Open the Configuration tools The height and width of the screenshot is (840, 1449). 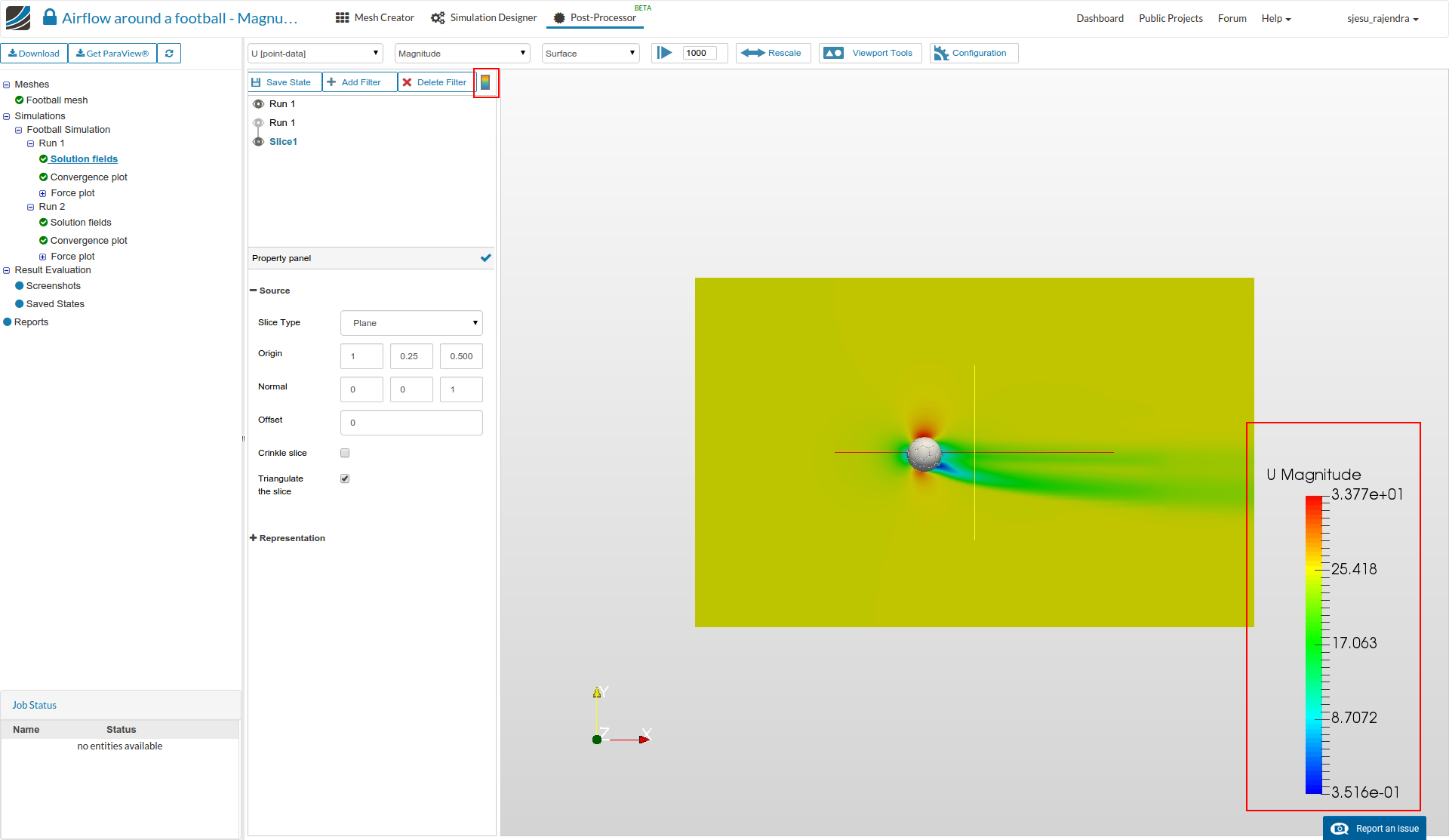(x=974, y=54)
